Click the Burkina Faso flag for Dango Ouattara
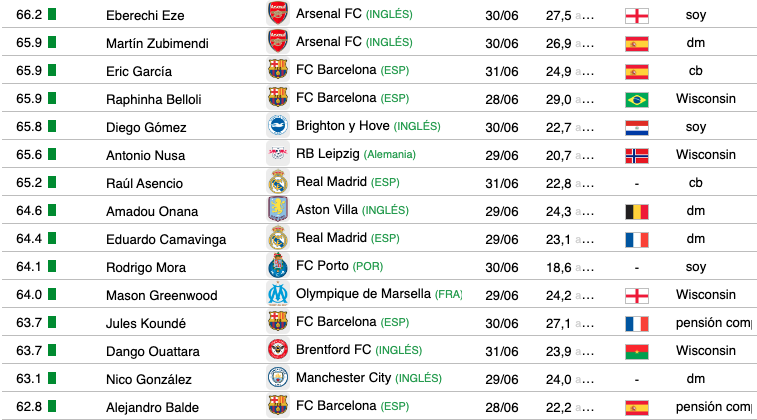This screenshot has width=757, height=420. pos(636,351)
